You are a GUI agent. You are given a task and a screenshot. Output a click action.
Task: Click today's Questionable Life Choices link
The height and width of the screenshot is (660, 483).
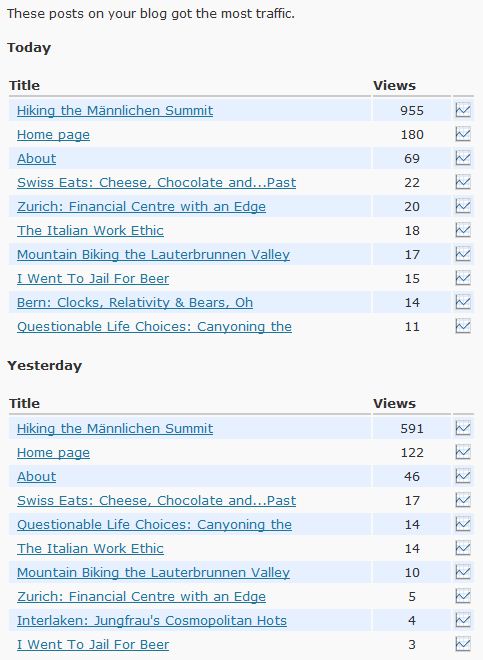154,327
